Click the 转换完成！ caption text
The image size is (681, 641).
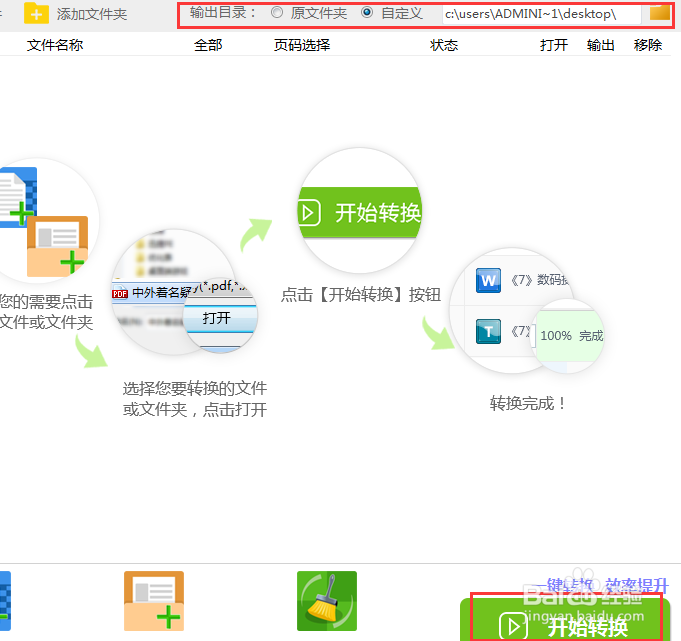[528, 403]
